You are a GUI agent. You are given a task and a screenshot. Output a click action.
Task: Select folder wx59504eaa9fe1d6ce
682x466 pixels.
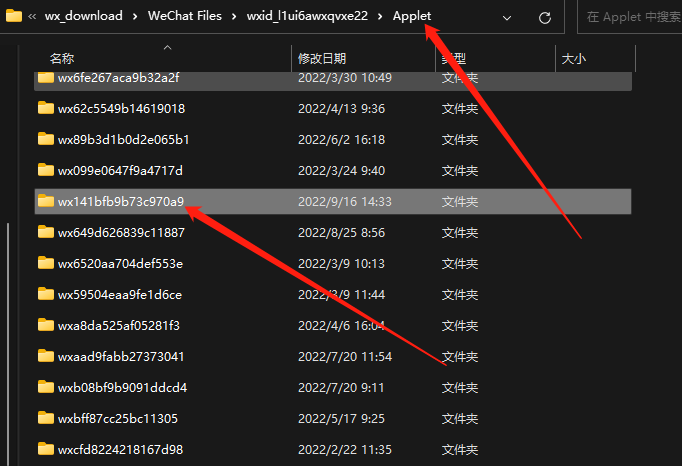333,295
